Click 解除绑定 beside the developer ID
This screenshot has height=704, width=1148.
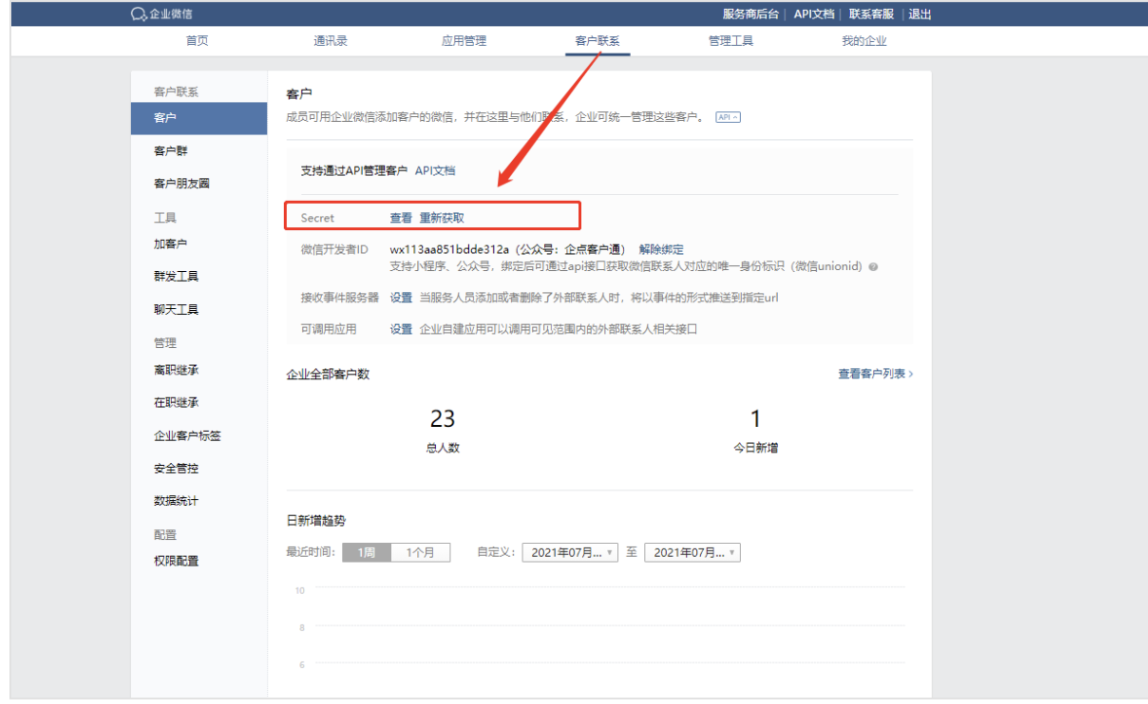661,250
